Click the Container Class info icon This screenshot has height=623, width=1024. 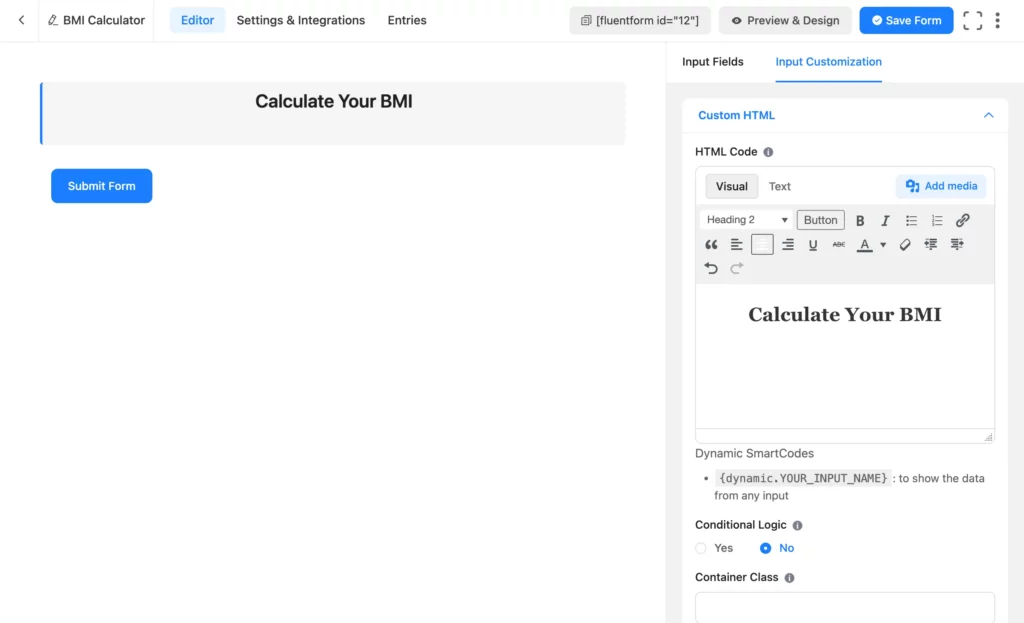(x=790, y=578)
